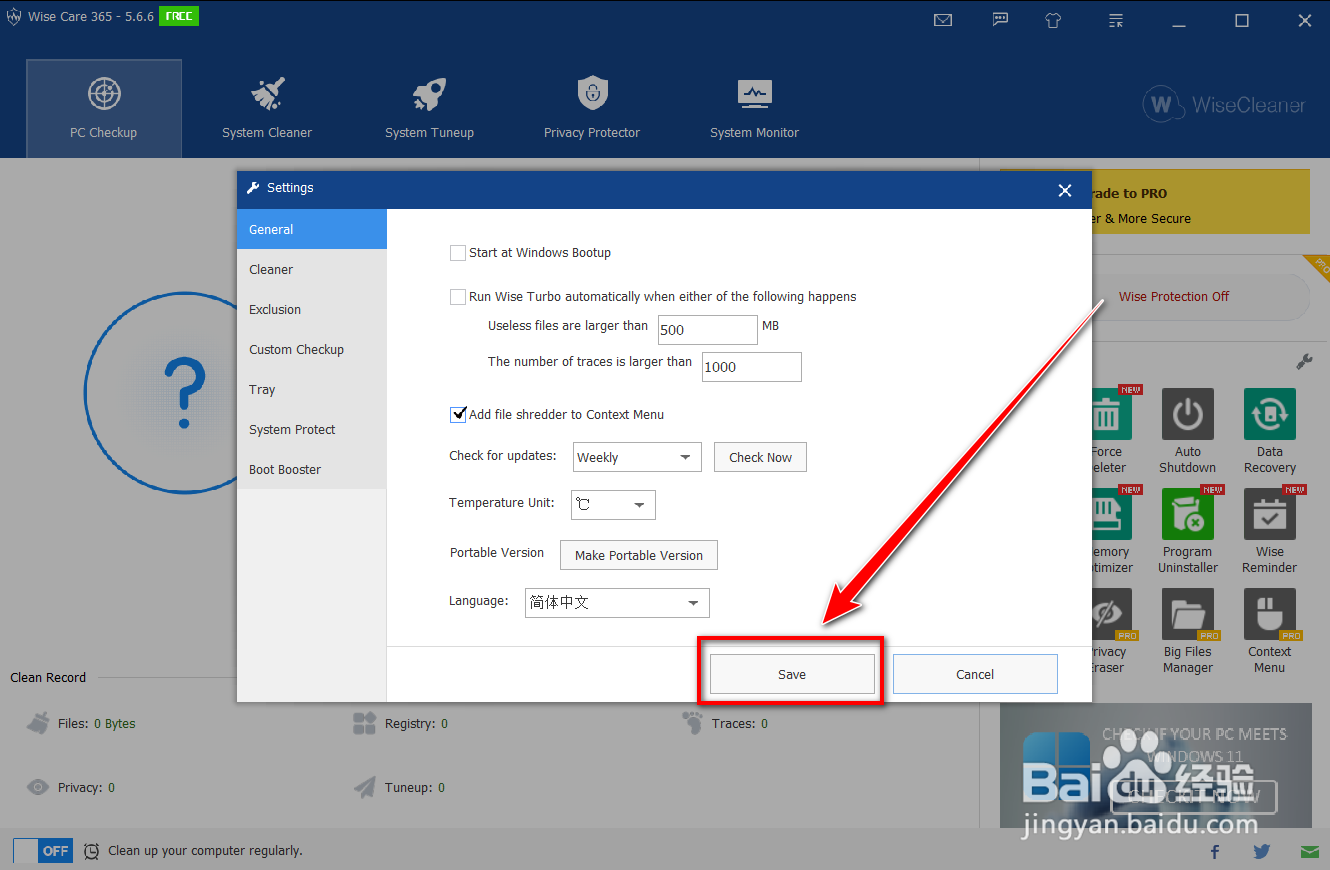
Task: Click the Save button
Action: click(792, 674)
